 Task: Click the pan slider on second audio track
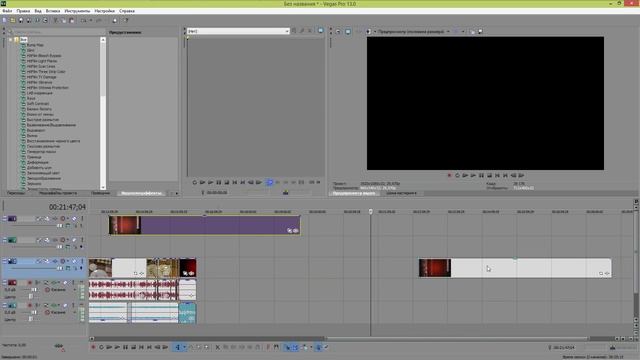tap(31, 319)
